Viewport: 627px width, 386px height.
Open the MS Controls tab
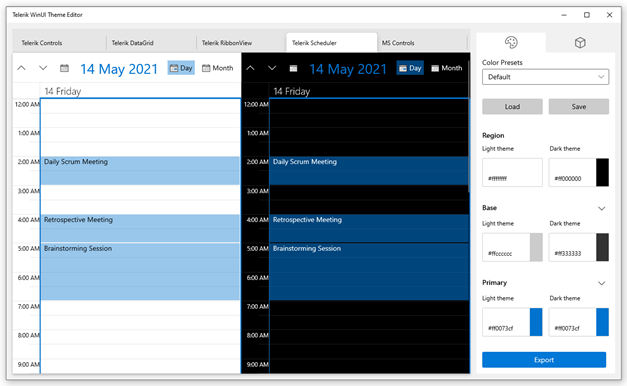(x=422, y=43)
